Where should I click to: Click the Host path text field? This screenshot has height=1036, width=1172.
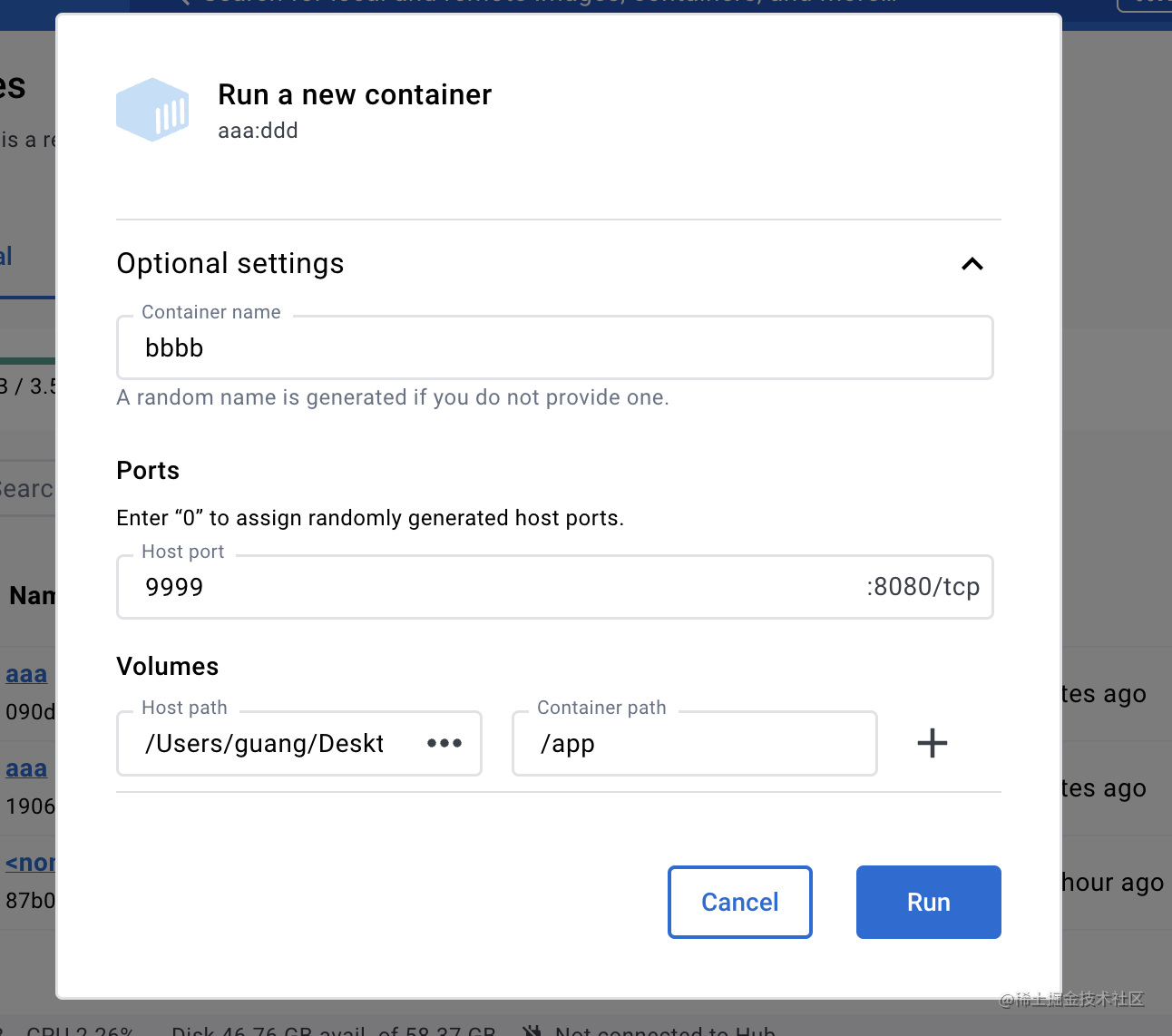click(272, 744)
